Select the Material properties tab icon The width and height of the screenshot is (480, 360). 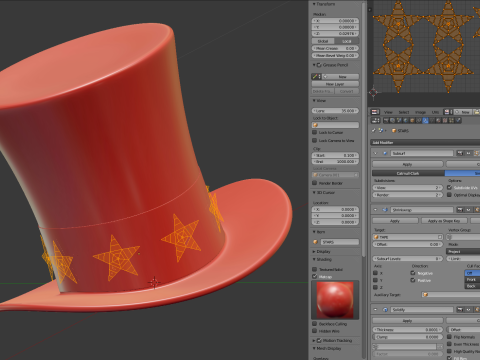pos(439,120)
